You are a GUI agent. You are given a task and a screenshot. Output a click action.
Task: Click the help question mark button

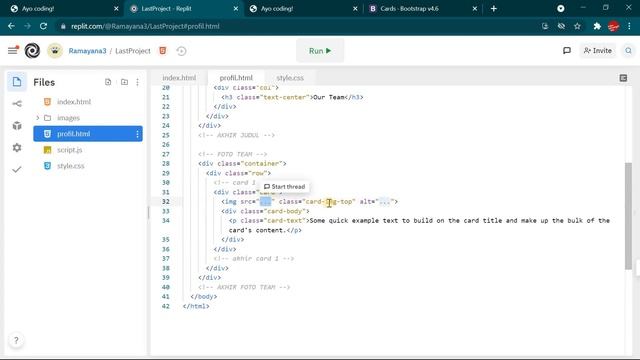pyautogui.click(x=16, y=340)
